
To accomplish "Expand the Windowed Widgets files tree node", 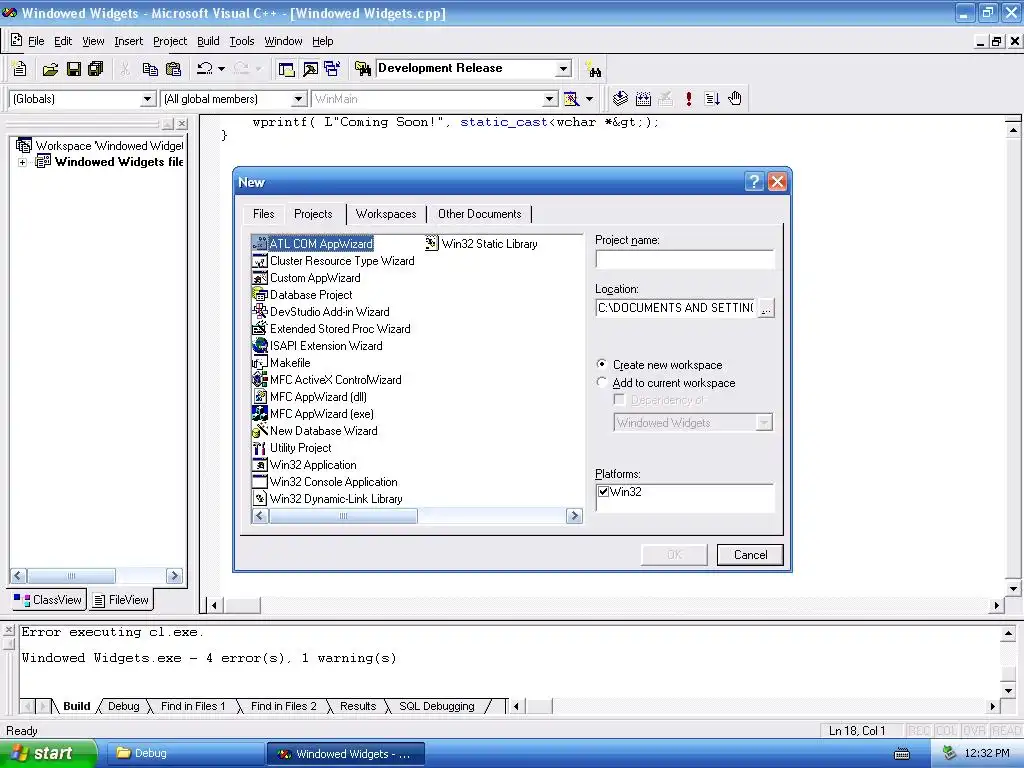I will (22, 162).
